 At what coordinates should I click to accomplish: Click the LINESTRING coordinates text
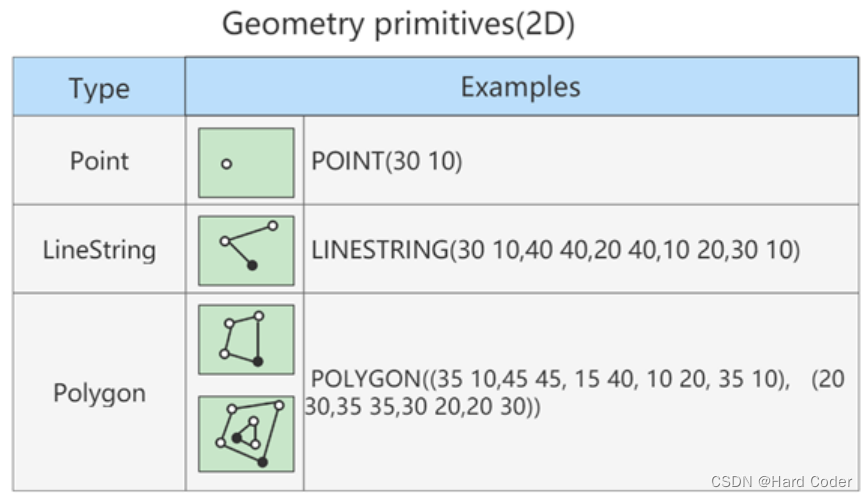(555, 250)
